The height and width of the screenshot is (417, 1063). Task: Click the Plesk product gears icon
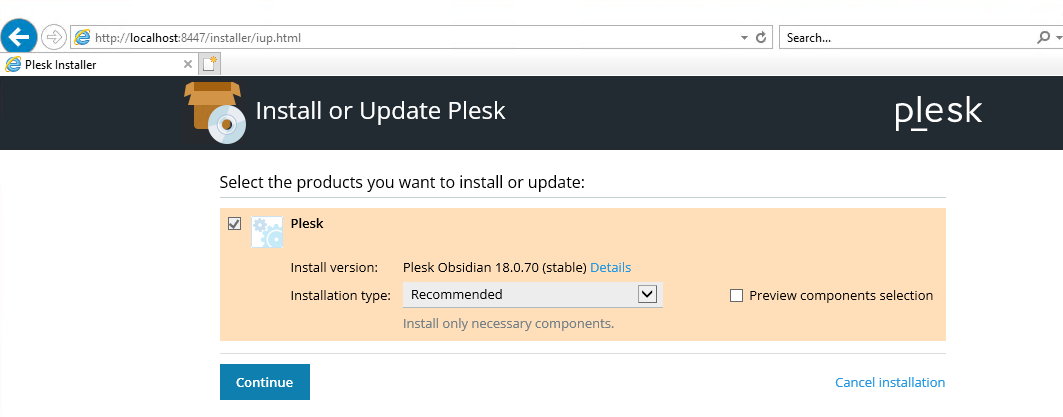click(267, 232)
